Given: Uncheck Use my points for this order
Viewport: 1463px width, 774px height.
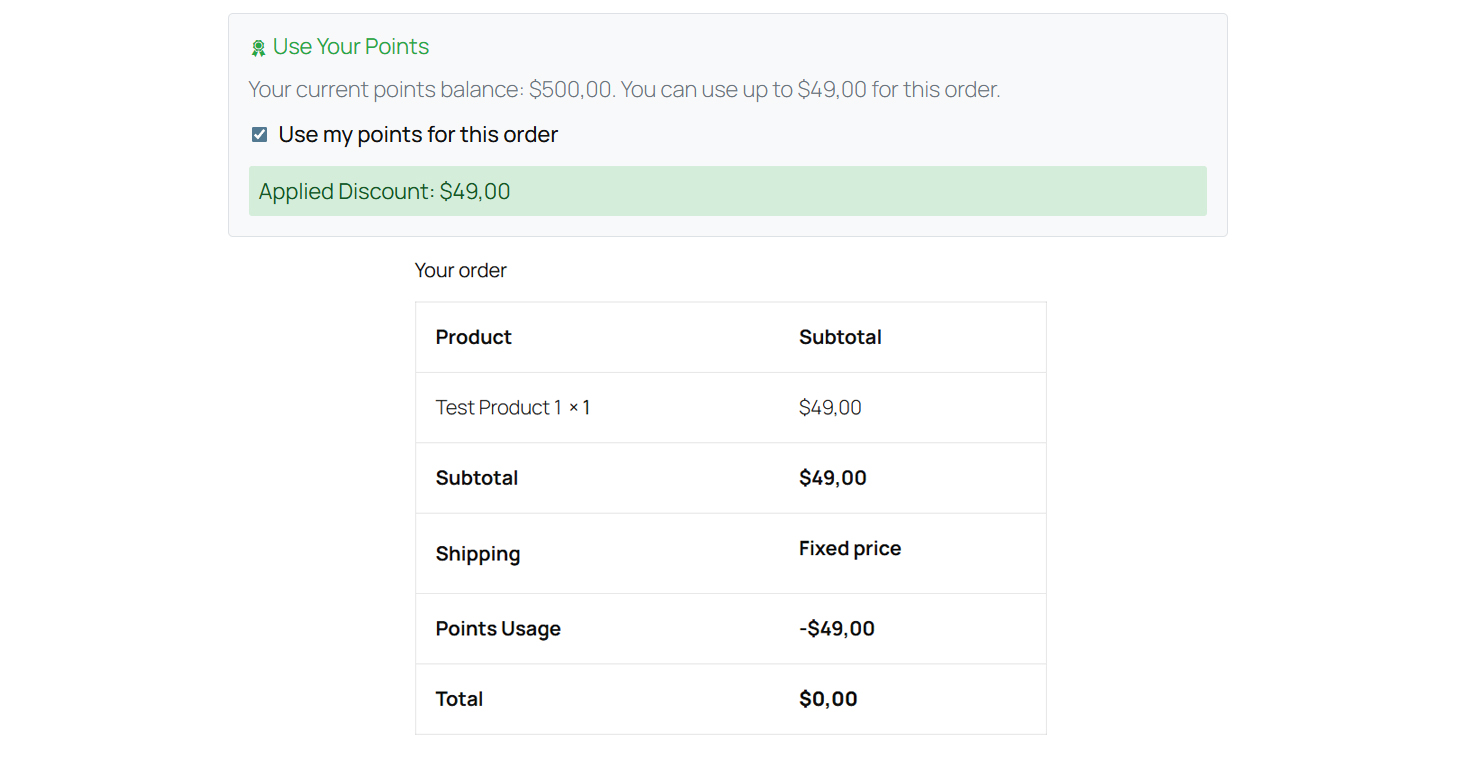Looking at the screenshot, I should (x=259, y=133).
